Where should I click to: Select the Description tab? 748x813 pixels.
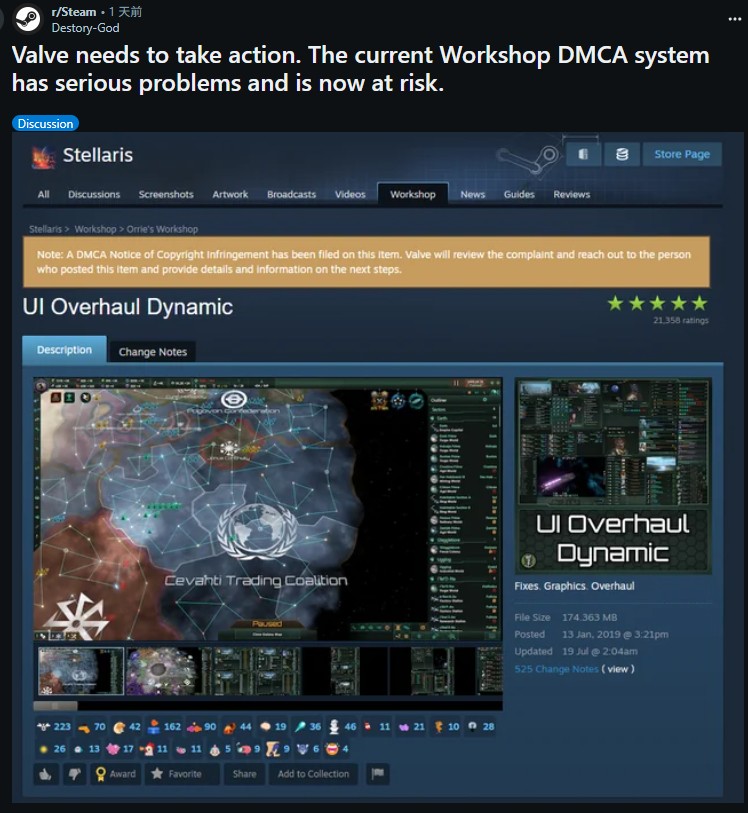pyautogui.click(x=64, y=350)
